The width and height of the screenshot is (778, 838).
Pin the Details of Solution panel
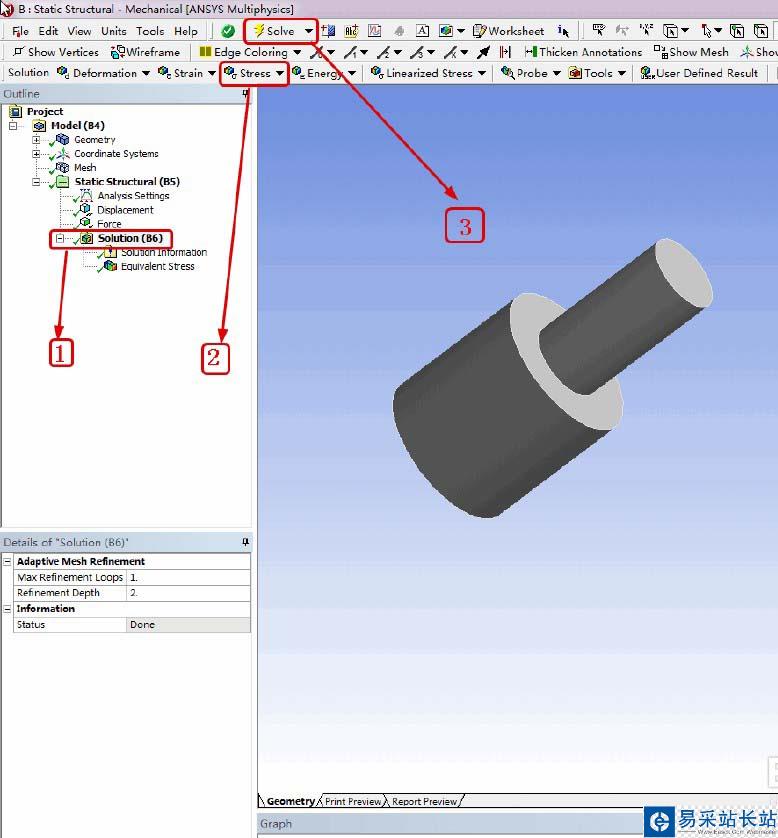coord(245,542)
